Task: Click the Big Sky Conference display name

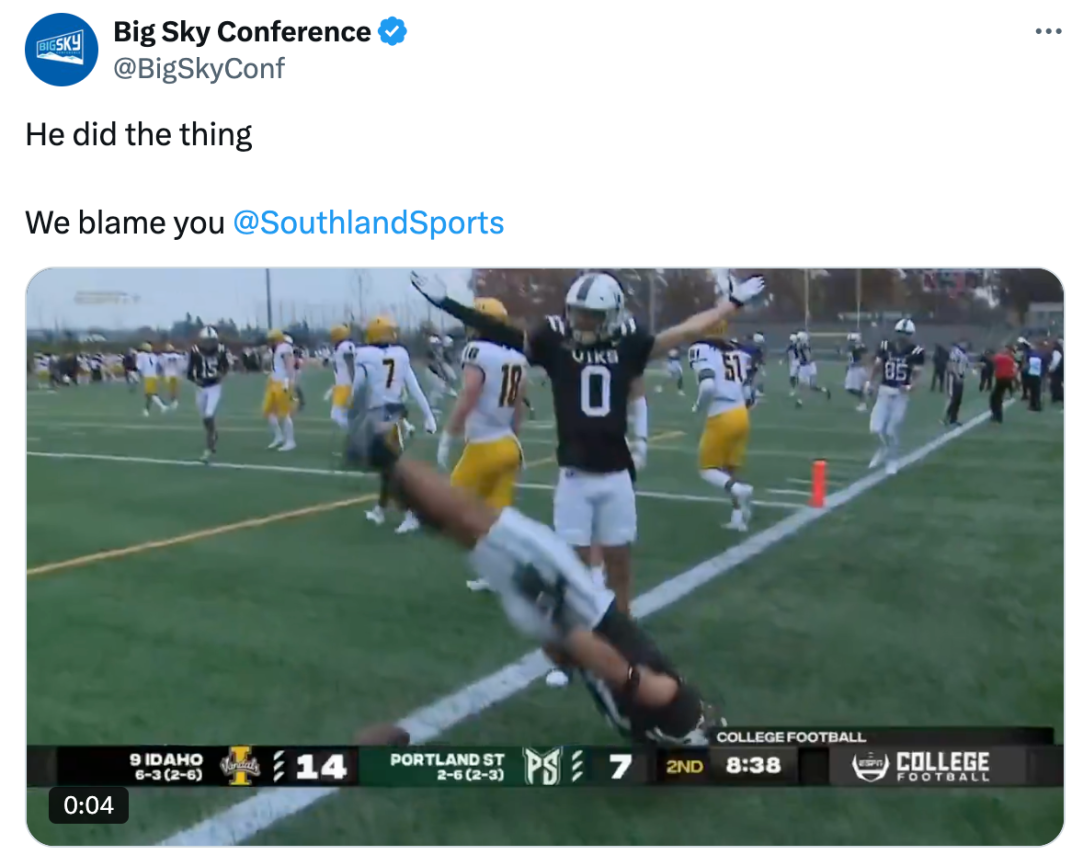Action: coord(243,31)
